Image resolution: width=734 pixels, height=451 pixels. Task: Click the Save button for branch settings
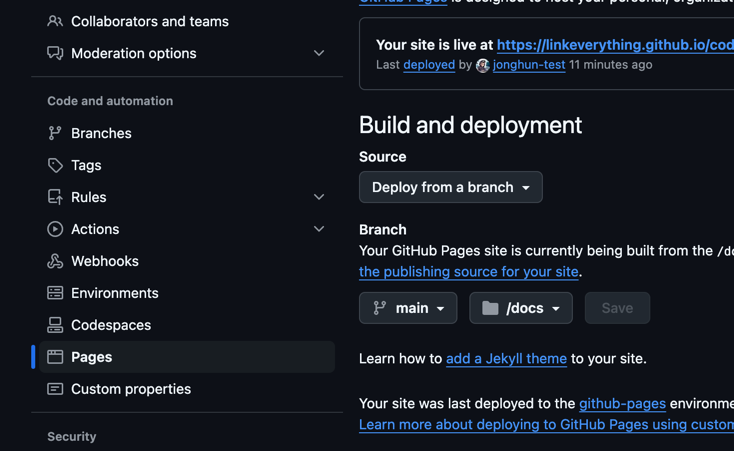coord(617,308)
